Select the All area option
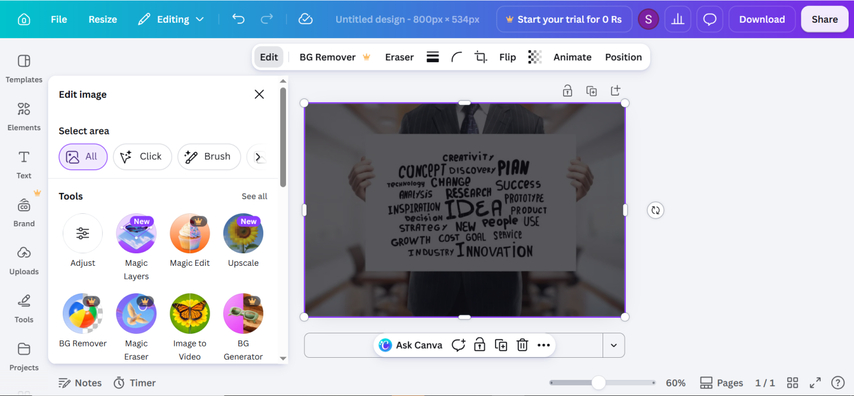854x396 pixels. click(x=83, y=157)
